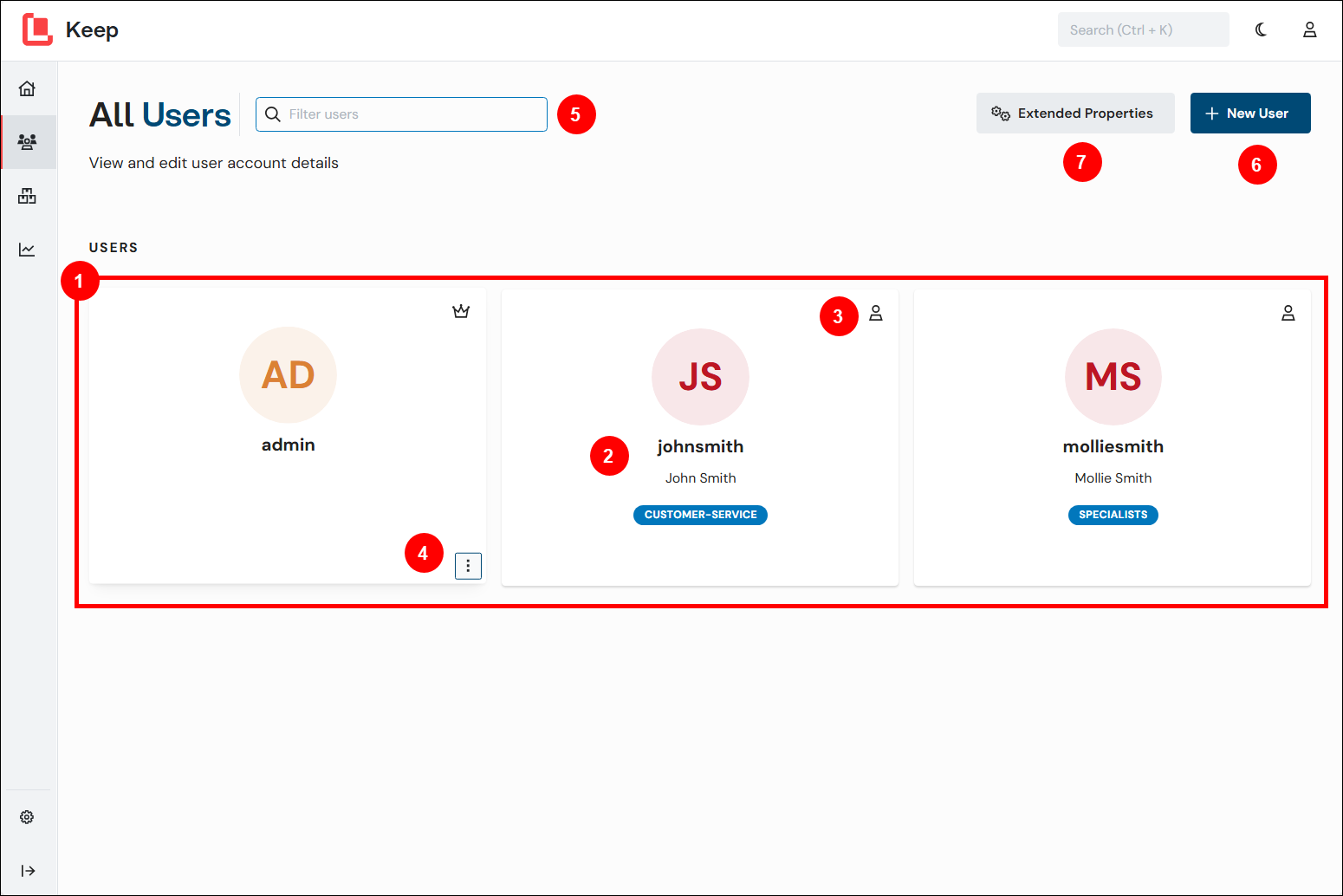
Task: Select the johnsmith username
Action: coord(700,446)
